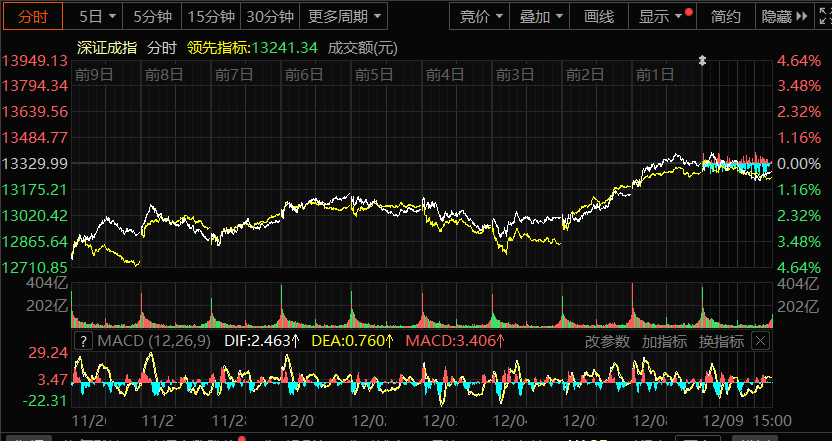The width and height of the screenshot is (832, 441).
Task: Click the 隐藏 hide button
Action: 781,16
